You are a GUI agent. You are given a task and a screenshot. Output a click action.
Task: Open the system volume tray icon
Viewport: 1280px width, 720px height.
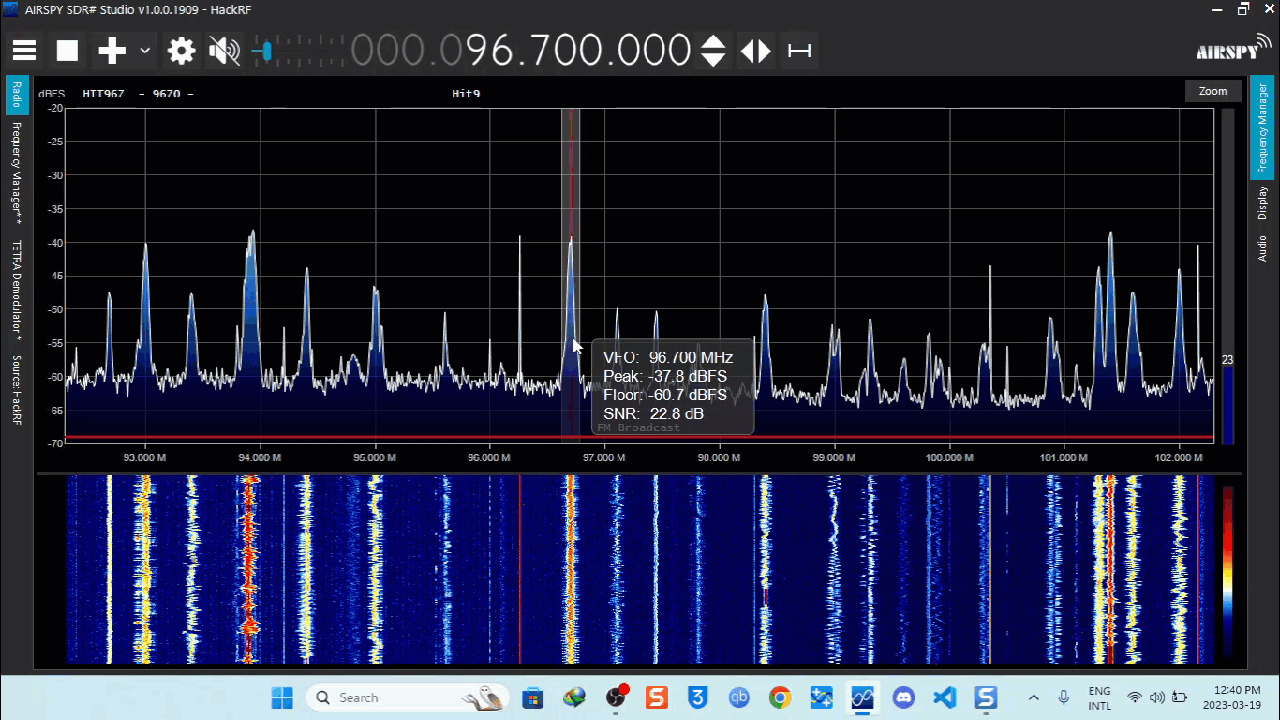coord(1157,697)
